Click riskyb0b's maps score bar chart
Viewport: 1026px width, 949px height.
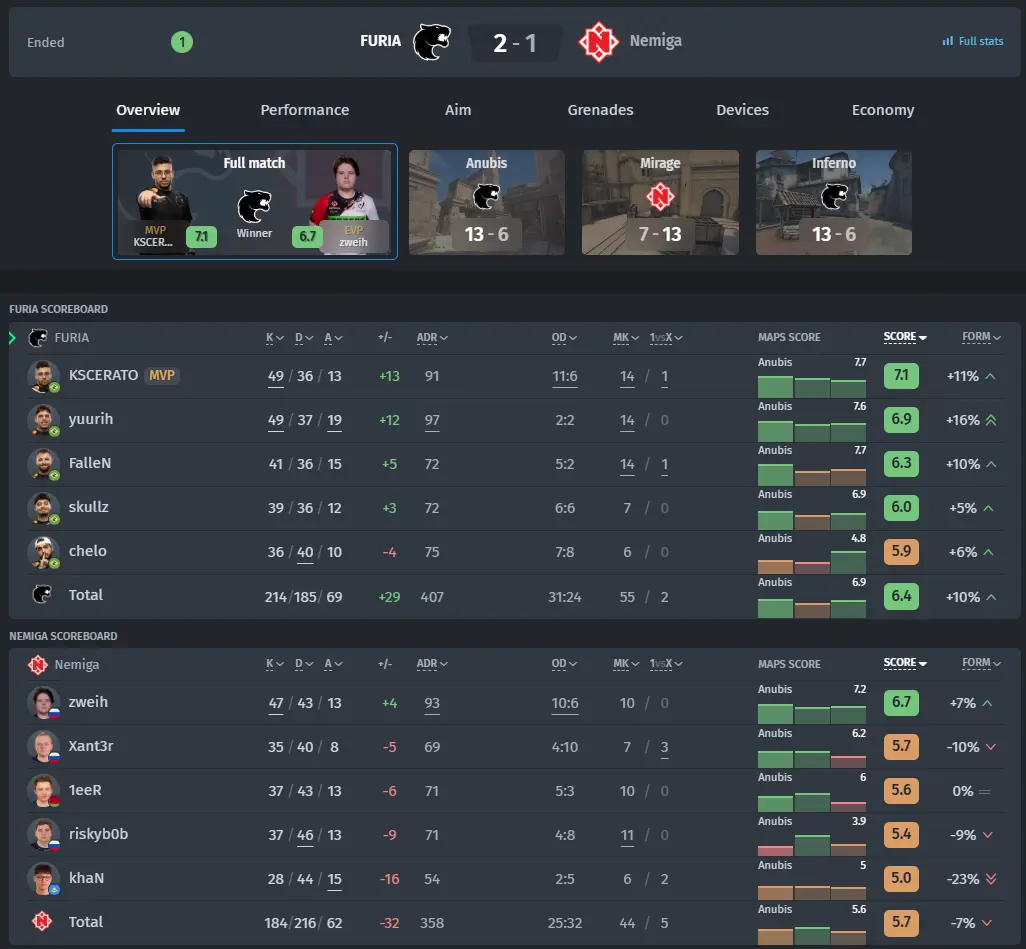tap(812, 845)
